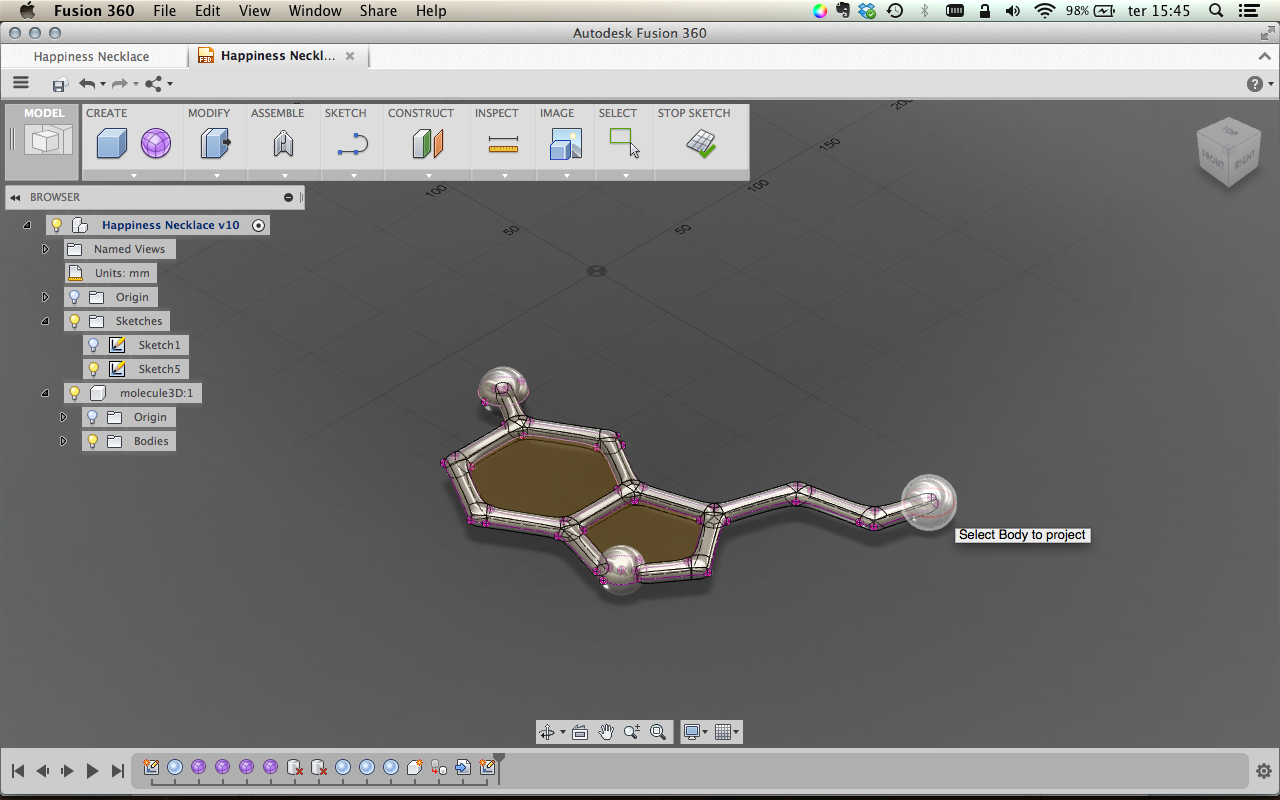The height and width of the screenshot is (800, 1280).
Task: Close the active Happiness Neckl... tab
Action: pos(350,56)
